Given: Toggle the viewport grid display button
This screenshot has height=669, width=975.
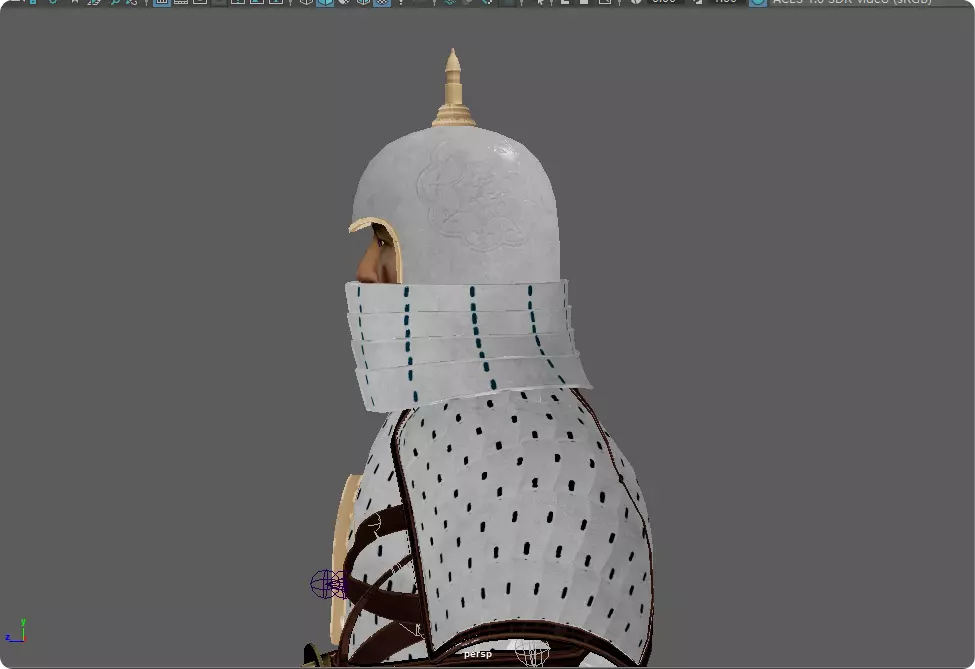Looking at the screenshot, I should coord(162,2).
